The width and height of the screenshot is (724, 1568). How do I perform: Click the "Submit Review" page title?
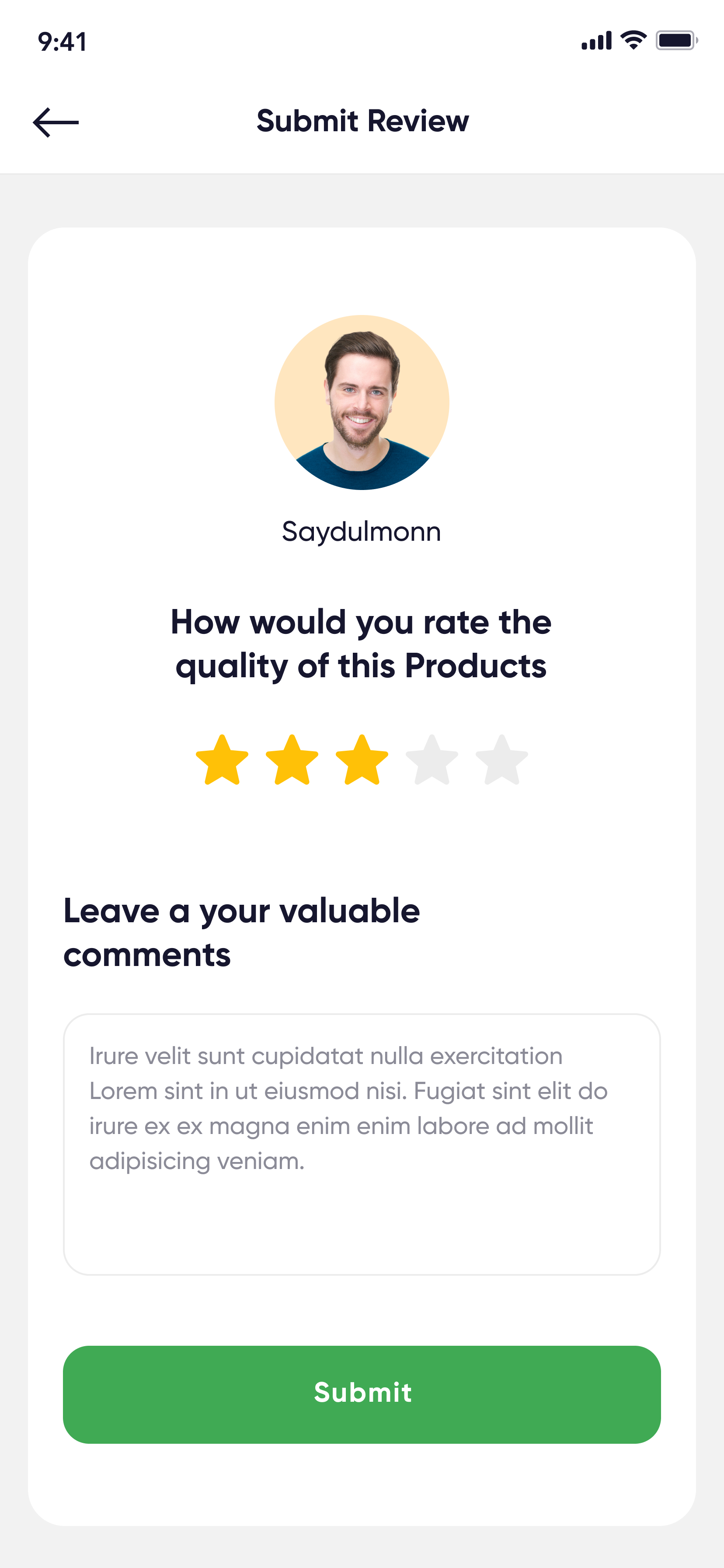362,121
